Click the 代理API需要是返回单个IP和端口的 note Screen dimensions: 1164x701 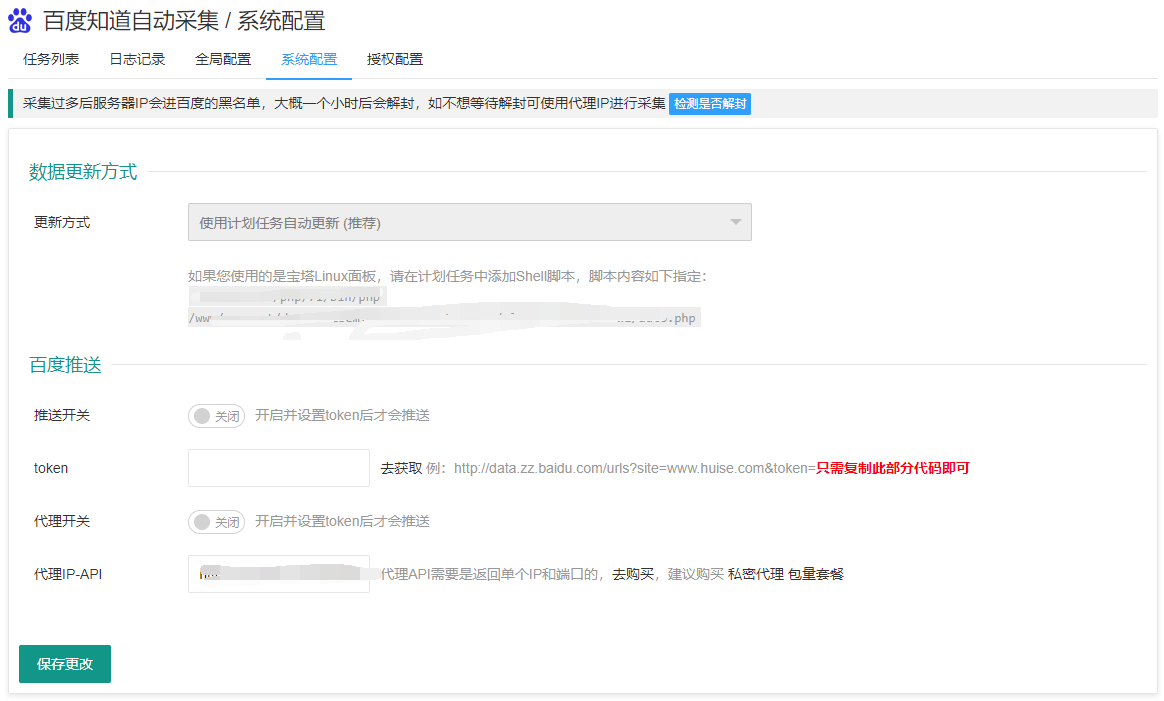[x=492, y=574]
